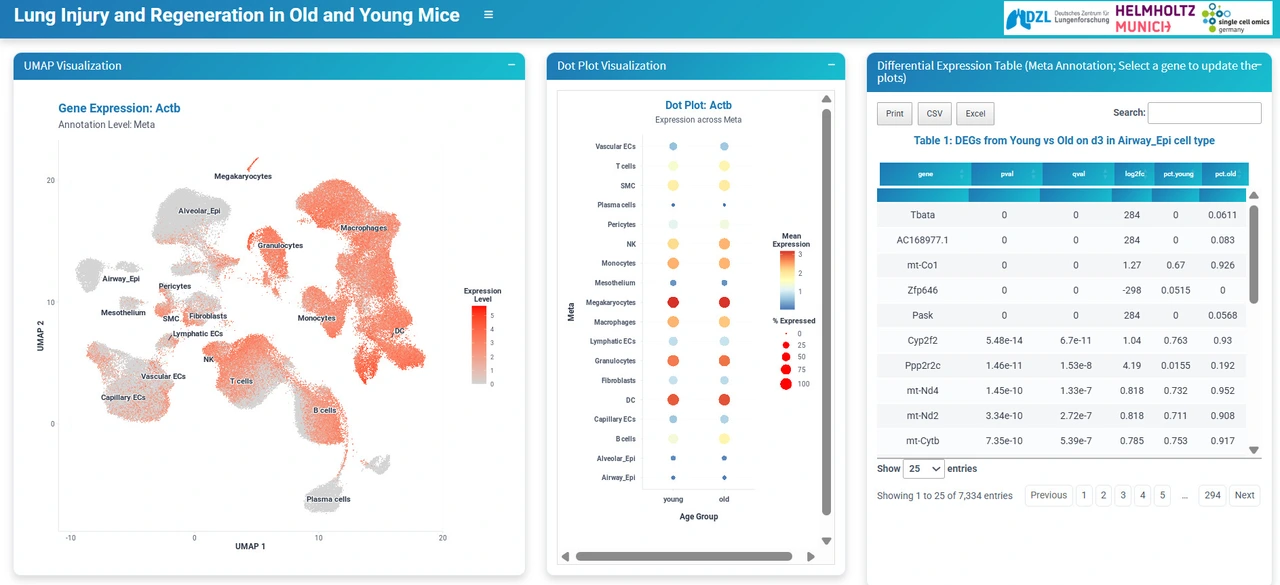Collapse the UMAP Visualization panel
This screenshot has width=1280, height=585.
click(511, 65)
